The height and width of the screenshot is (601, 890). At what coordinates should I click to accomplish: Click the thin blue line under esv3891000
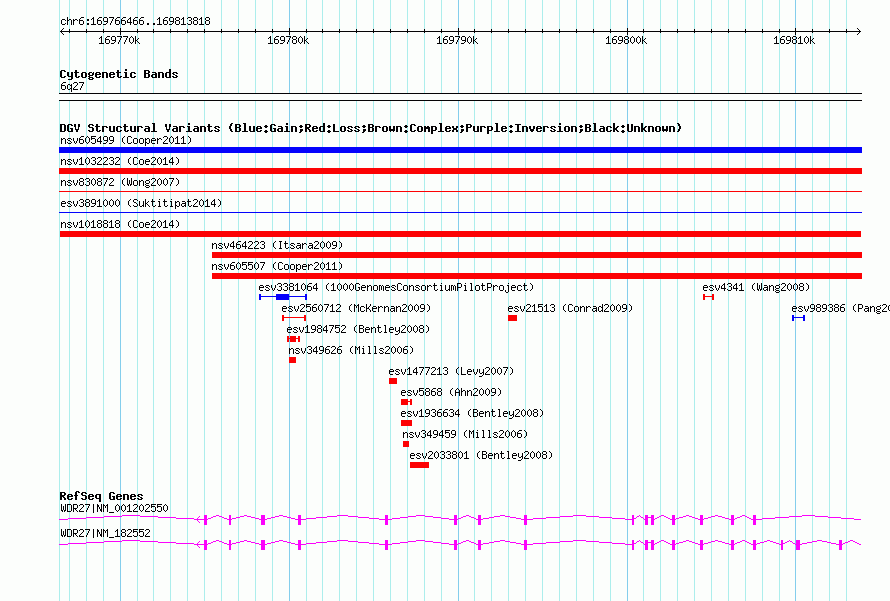(x=460, y=213)
